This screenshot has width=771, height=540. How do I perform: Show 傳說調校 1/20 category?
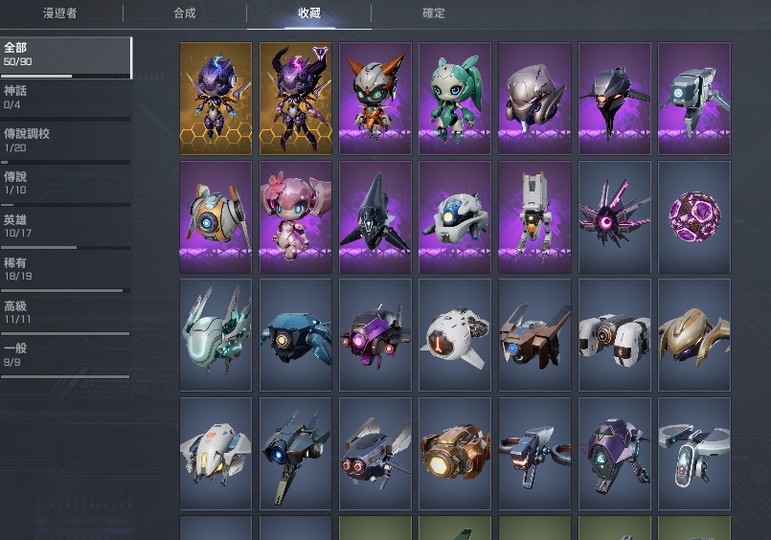click(x=66, y=143)
